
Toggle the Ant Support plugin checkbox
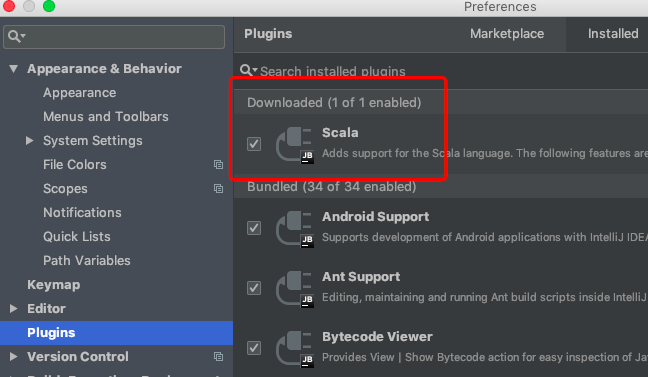click(x=254, y=288)
